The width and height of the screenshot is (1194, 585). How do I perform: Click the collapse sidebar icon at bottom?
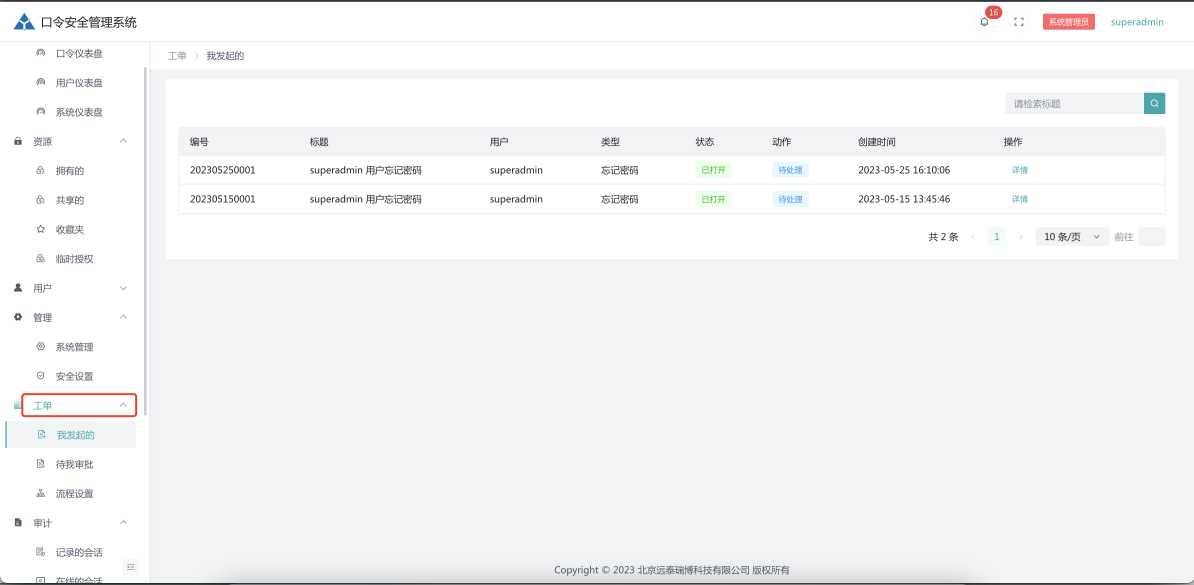click(x=130, y=567)
